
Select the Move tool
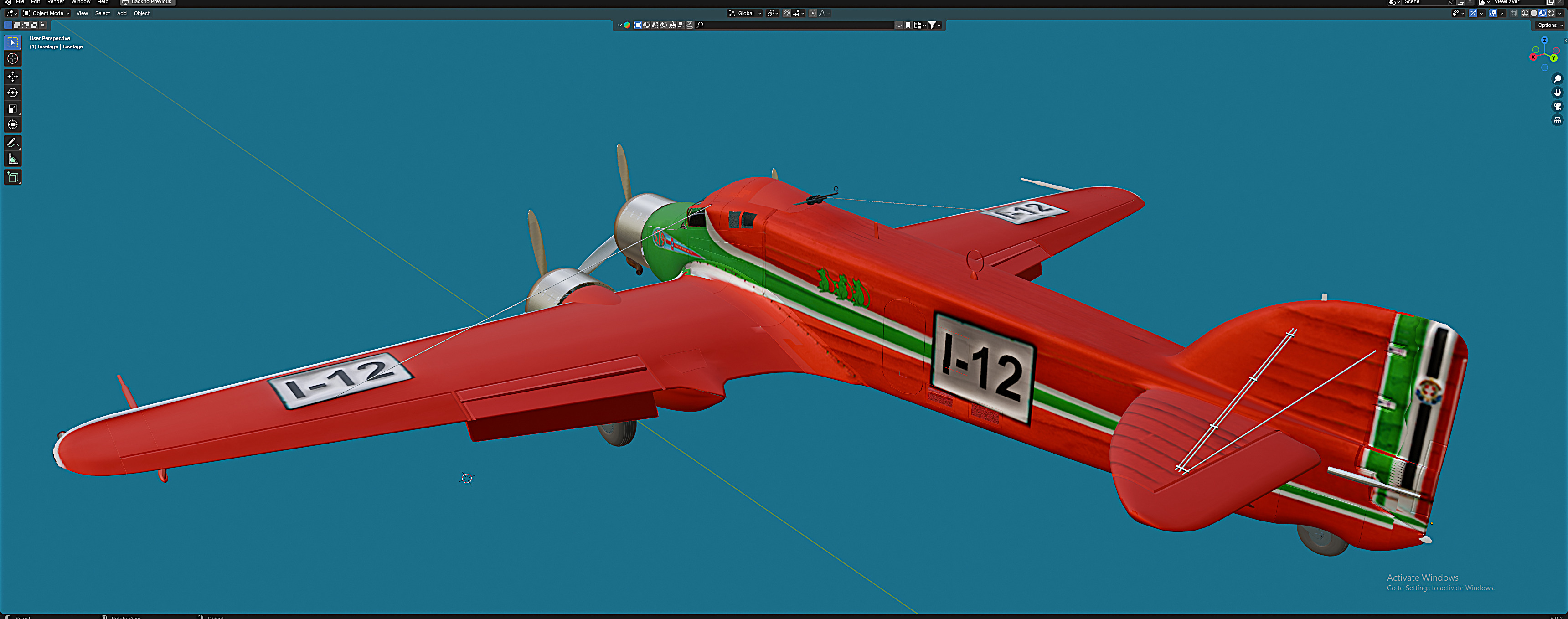pos(13,77)
